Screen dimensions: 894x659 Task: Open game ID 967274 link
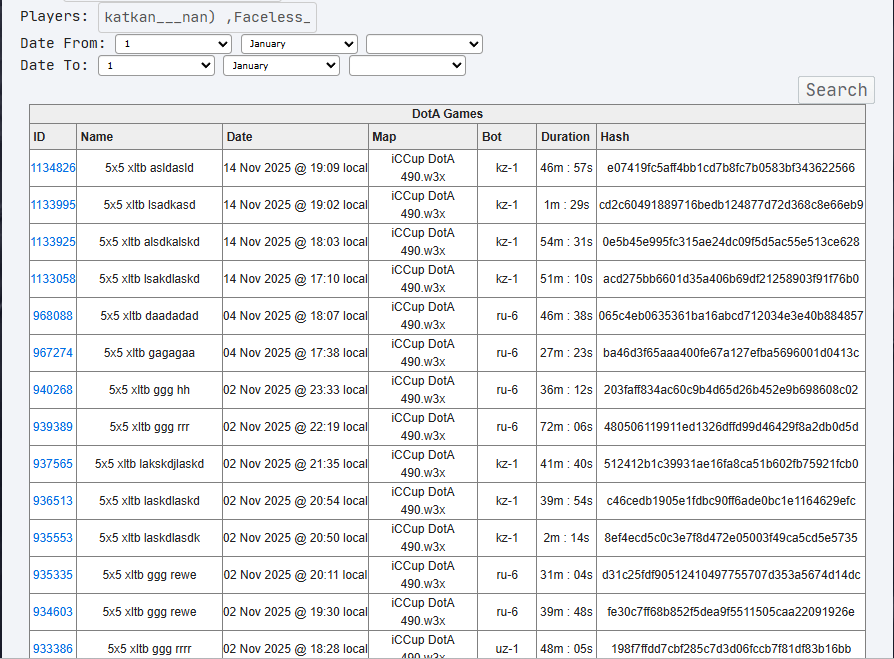53,353
